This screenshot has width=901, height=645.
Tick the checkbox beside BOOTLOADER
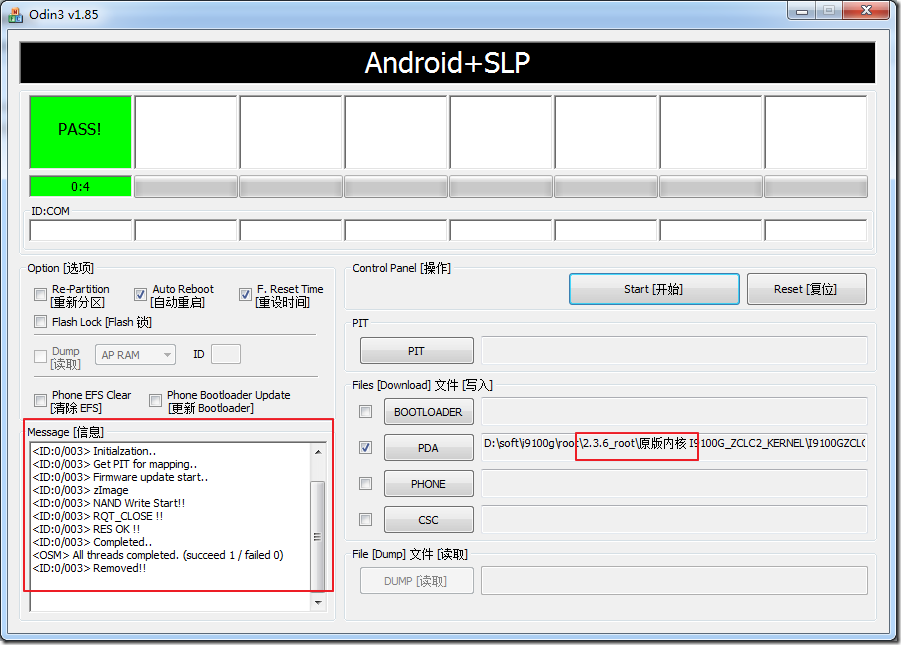pyautogui.click(x=365, y=412)
